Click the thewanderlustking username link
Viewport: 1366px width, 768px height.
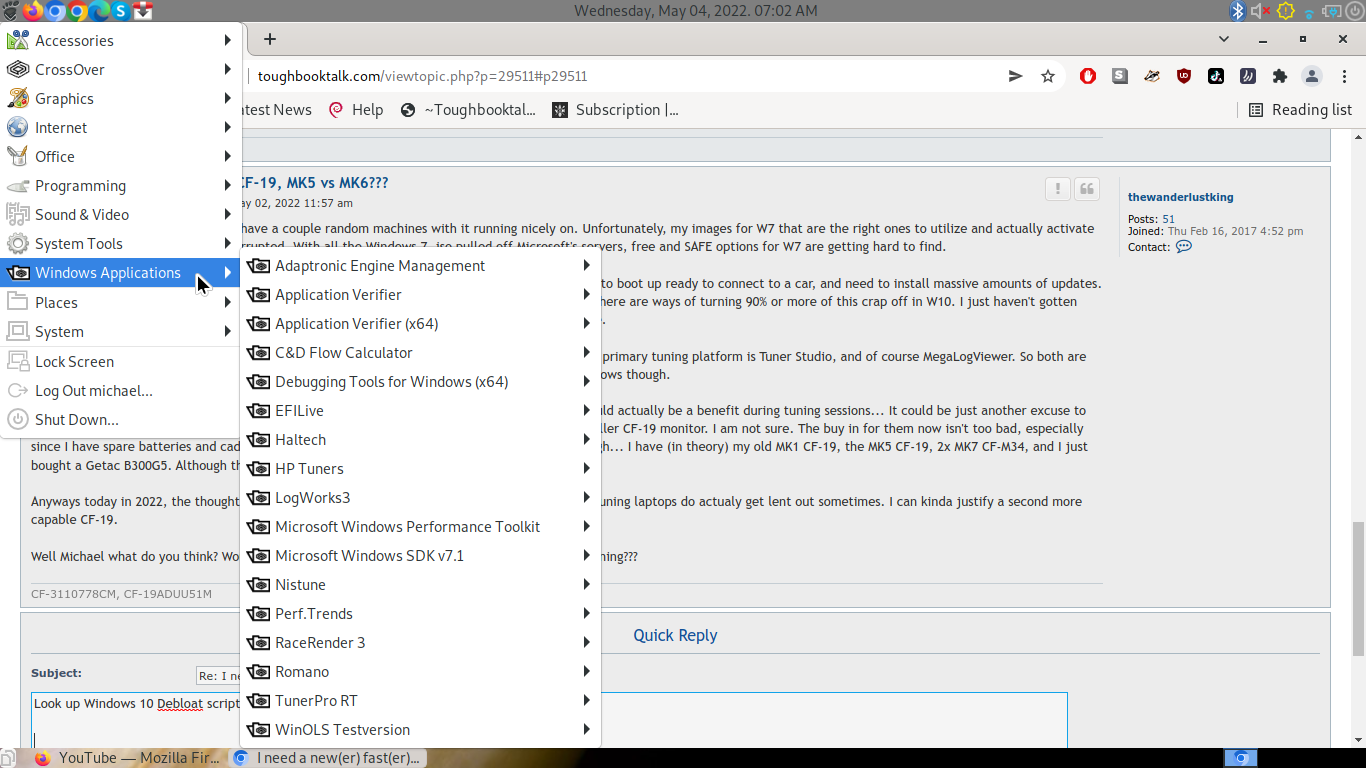1180,196
